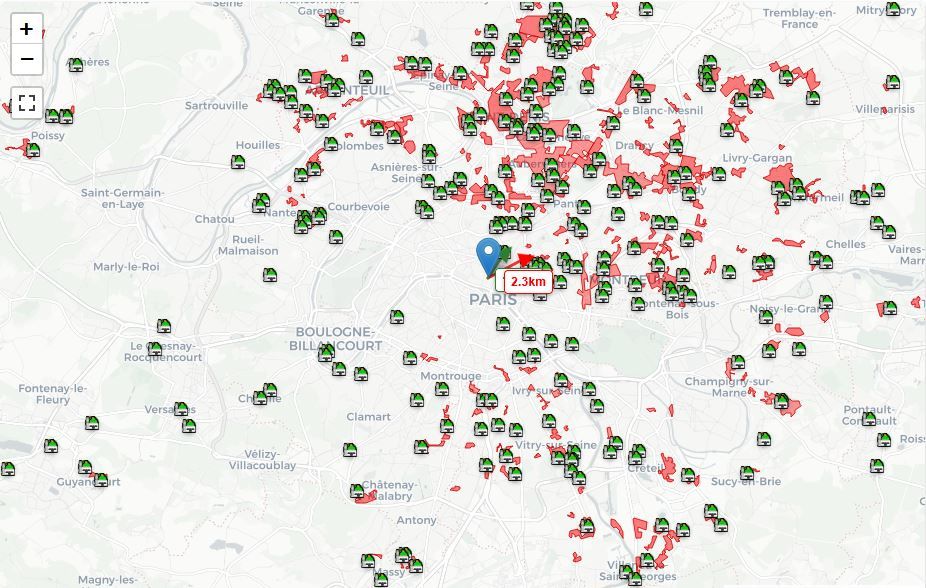This screenshot has height=588, width=926.
Task: Select the building marker east of Houilles
Action: pyautogui.click(x=238, y=162)
